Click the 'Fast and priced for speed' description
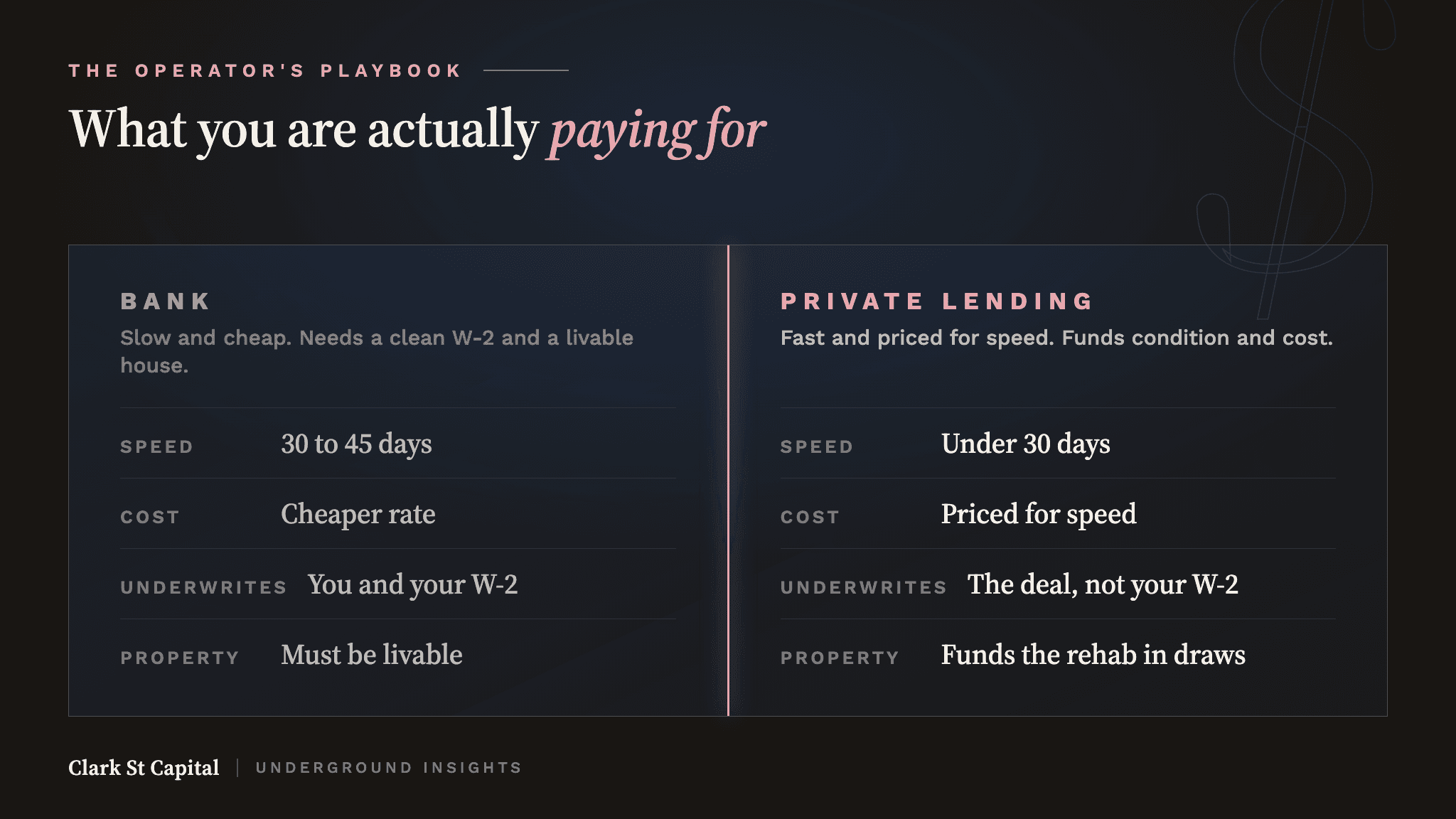This screenshot has height=819, width=1456. click(x=1056, y=338)
